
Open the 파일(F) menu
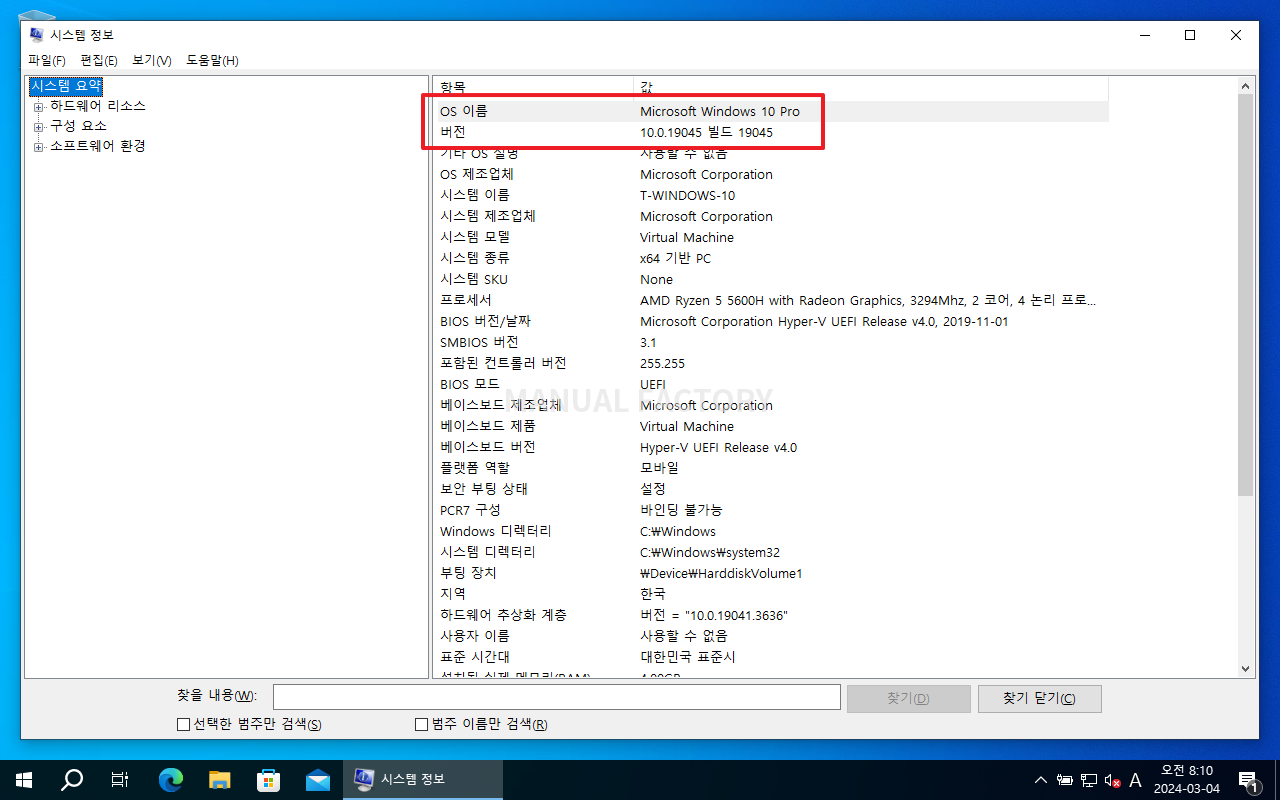[47, 60]
